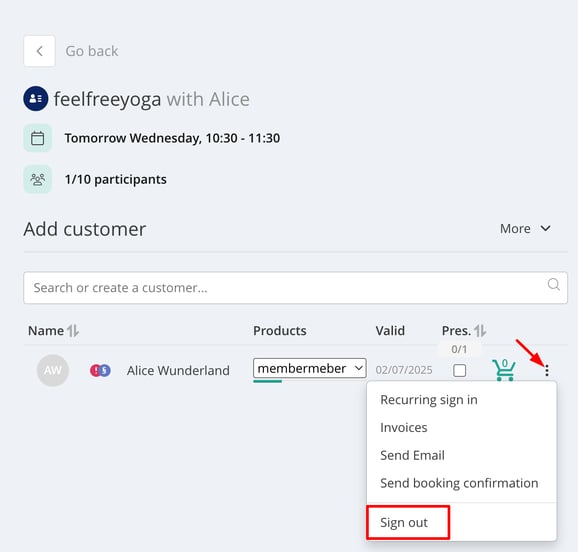Image resolution: width=578 pixels, height=552 pixels.
Task: Tick the presence checkbox for Alice Wunderland
Action: click(x=459, y=370)
